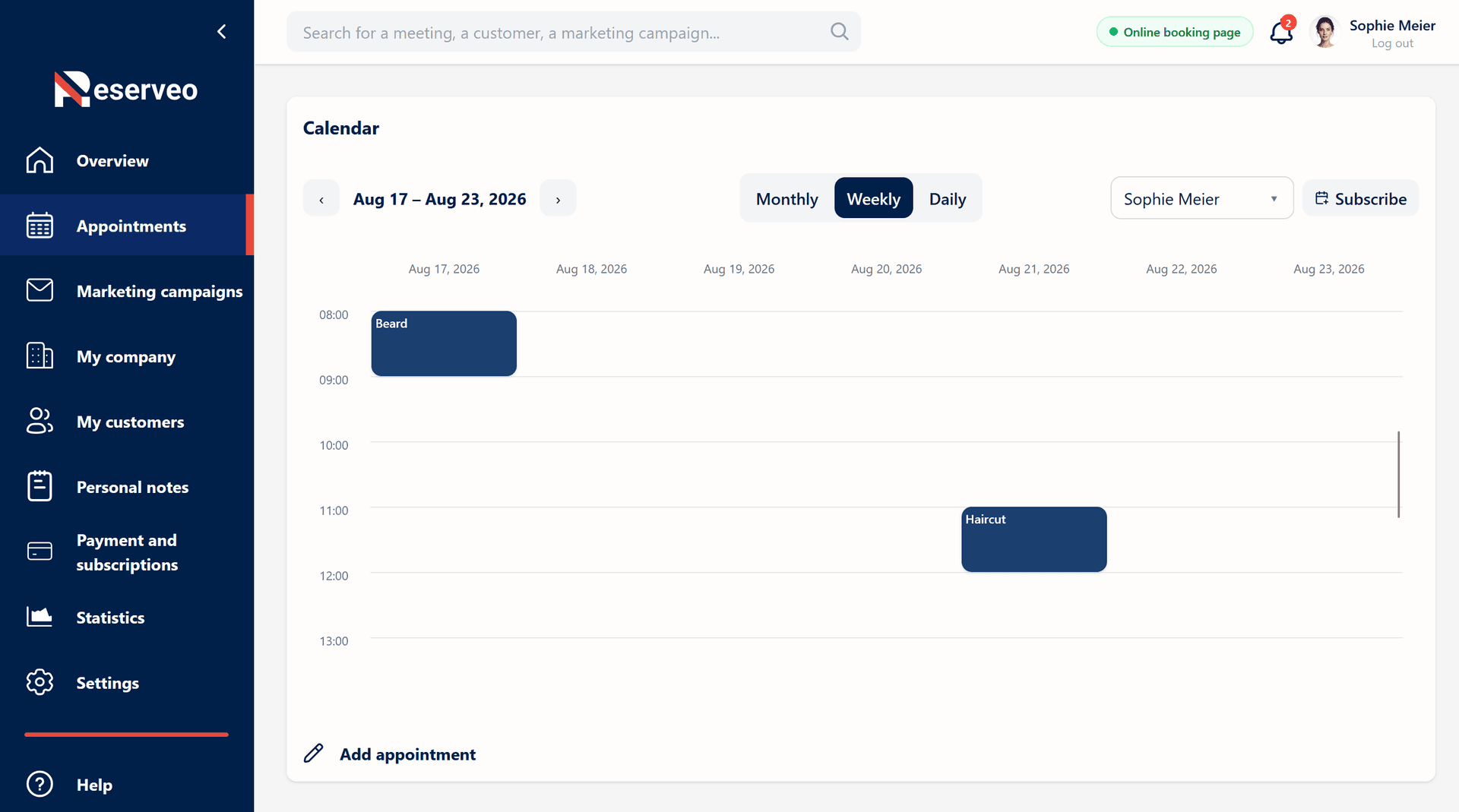Image resolution: width=1459 pixels, height=812 pixels.
Task: Click the search magnifier icon
Action: tap(839, 31)
